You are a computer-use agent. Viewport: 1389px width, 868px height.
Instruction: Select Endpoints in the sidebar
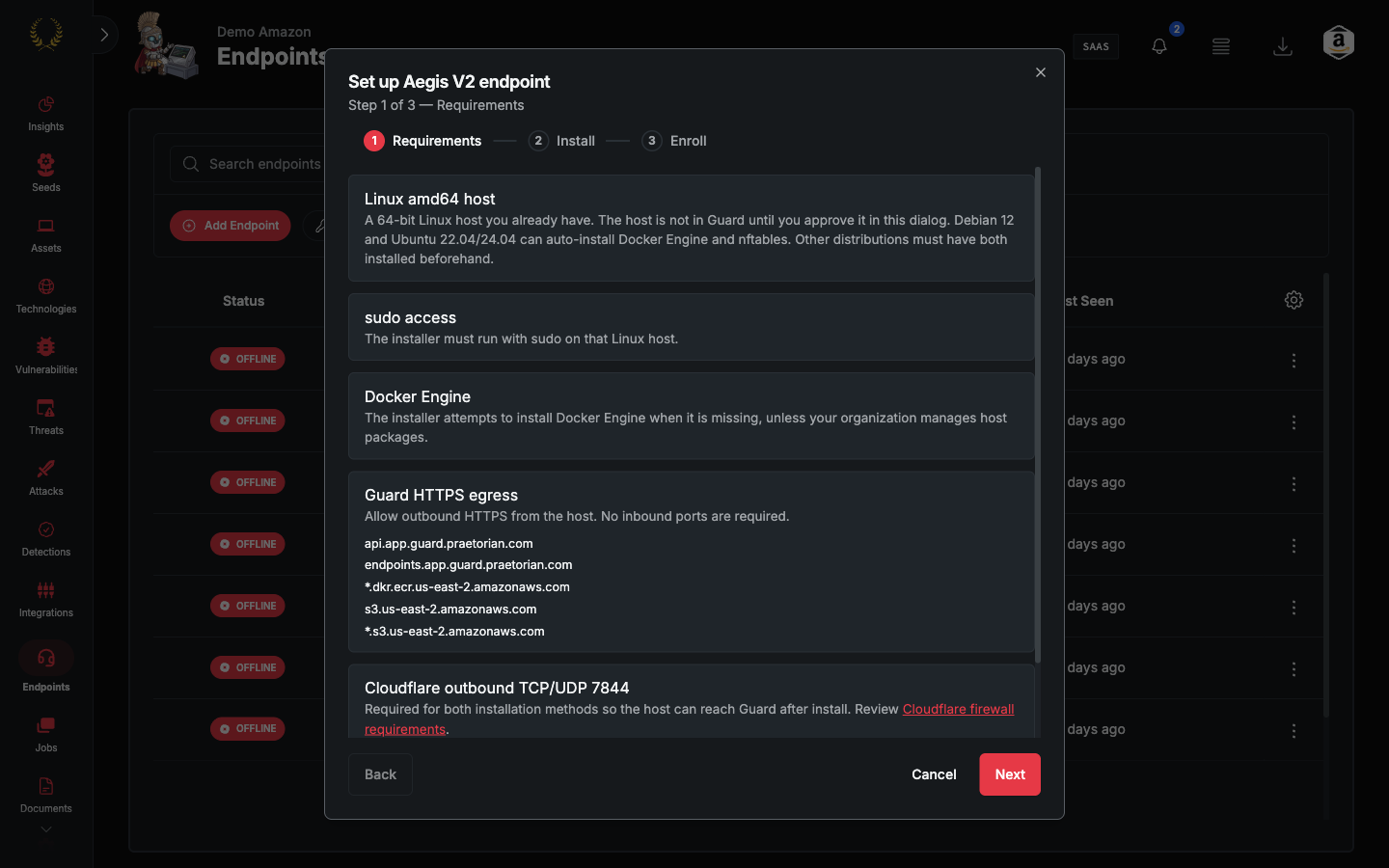45,667
